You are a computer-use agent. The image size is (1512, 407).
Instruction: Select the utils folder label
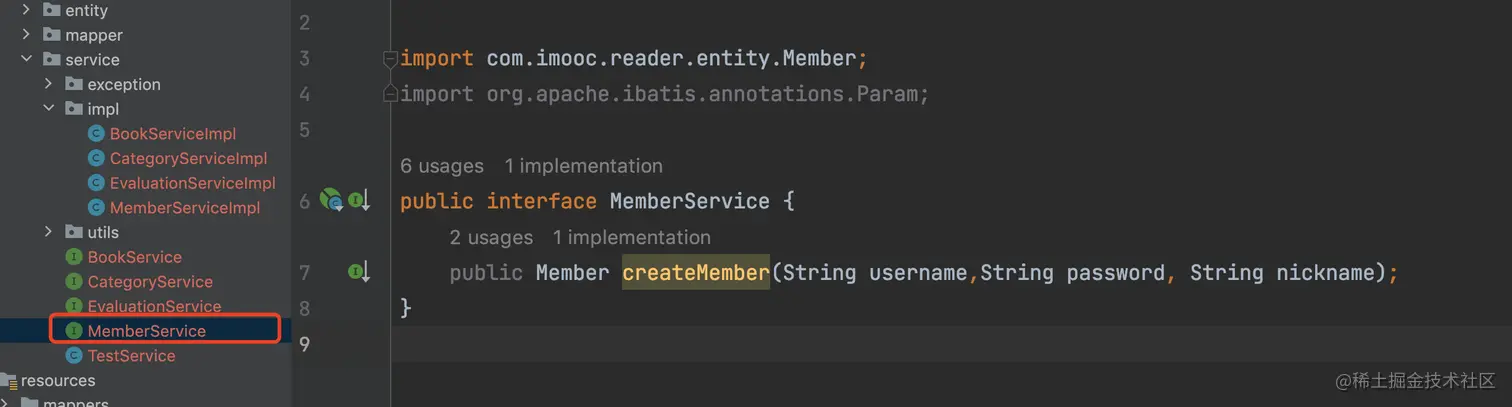103,232
